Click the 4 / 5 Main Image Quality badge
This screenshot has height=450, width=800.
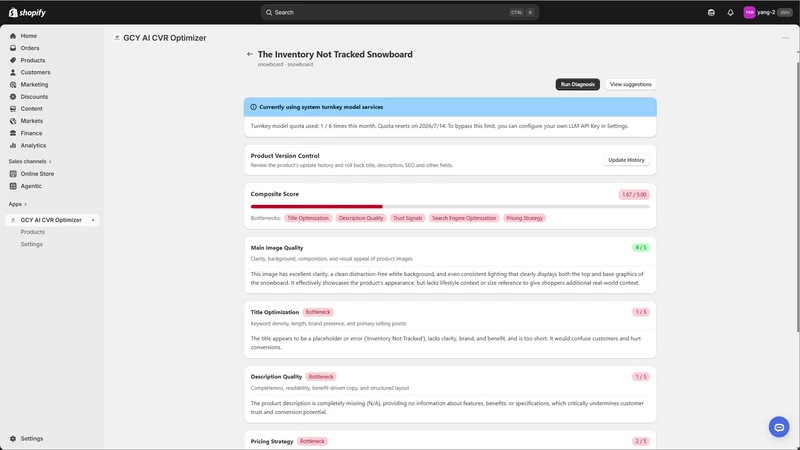(x=641, y=248)
